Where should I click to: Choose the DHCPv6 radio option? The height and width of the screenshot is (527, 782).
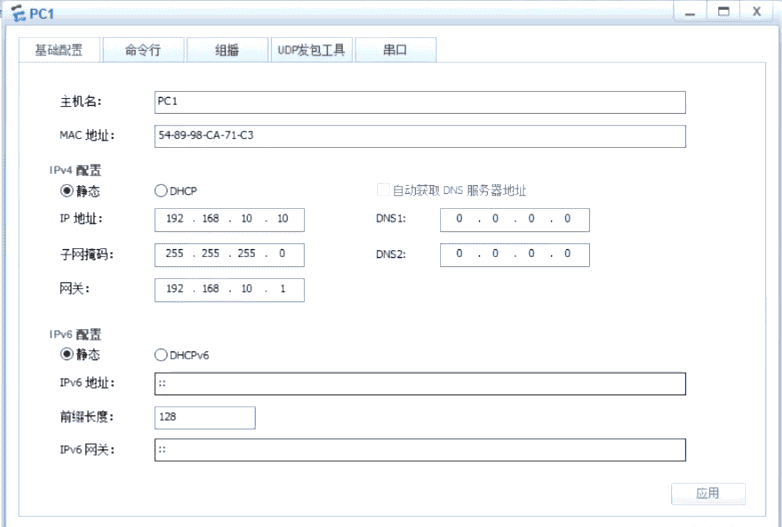point(160,354)
